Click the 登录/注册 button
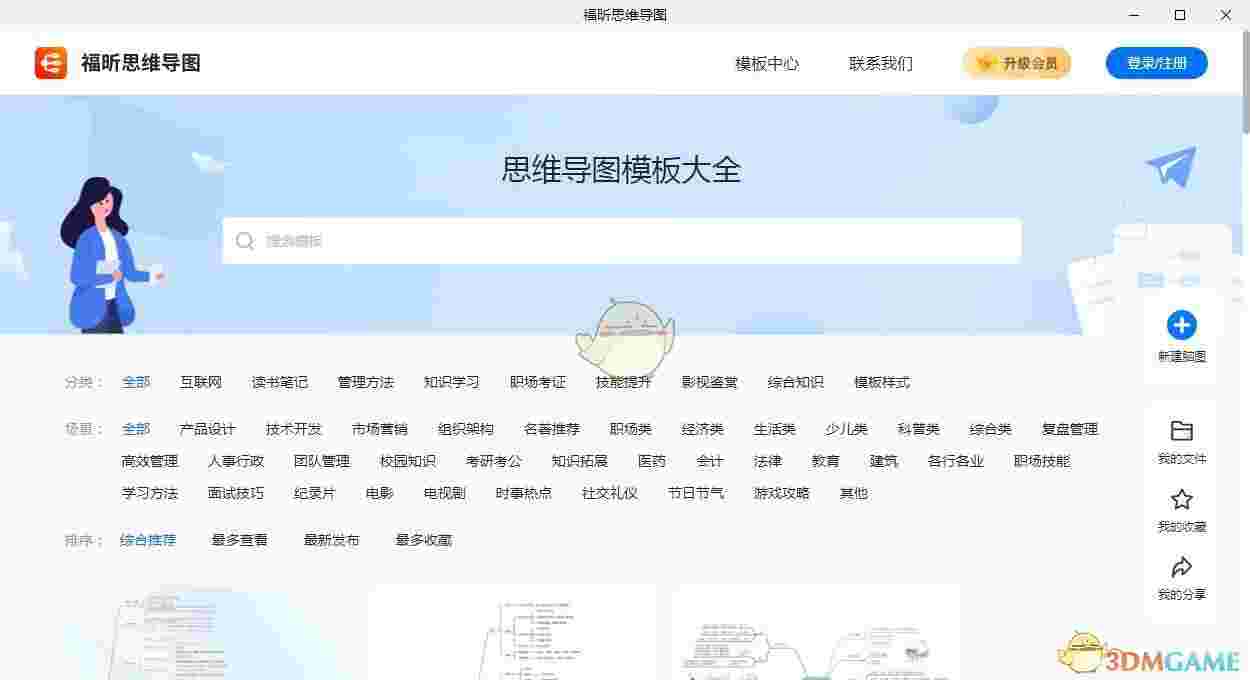Image resolution: width=1250 pixels, height=680 pixels. click(x=1156, y=62)
